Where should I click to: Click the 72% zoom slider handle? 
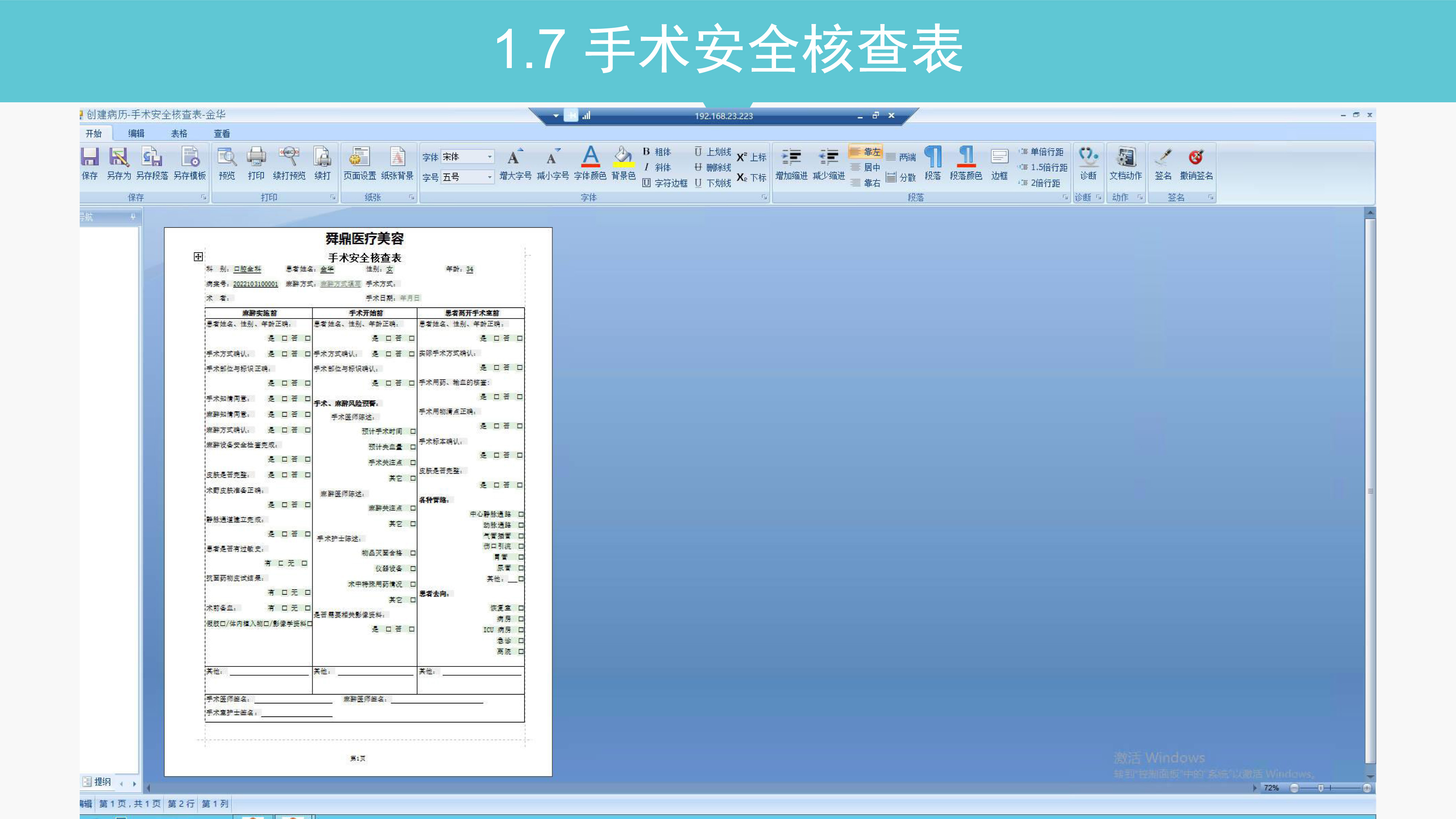(1321, 788)
